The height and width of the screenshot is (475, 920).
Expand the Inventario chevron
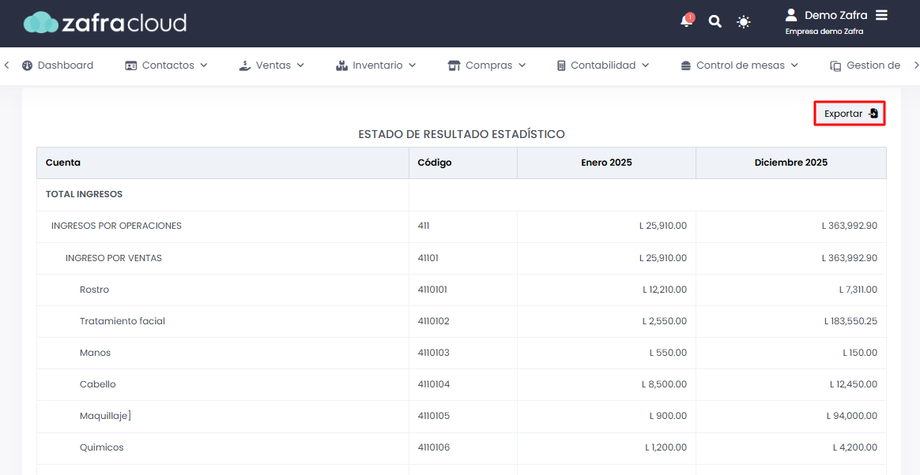[x=412, y=65]
